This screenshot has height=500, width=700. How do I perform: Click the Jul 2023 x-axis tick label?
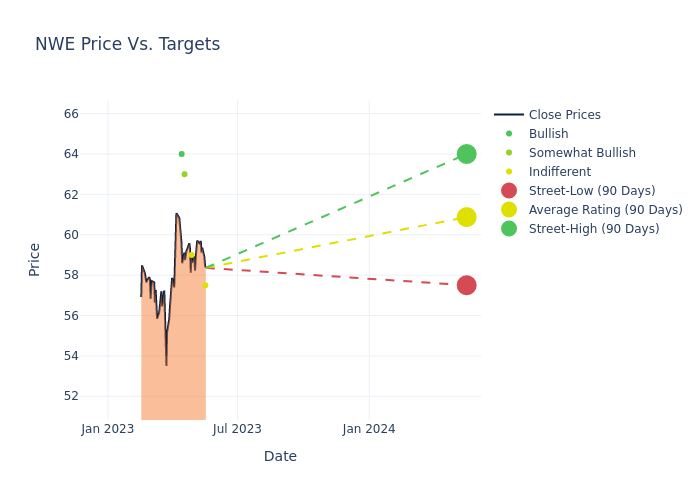238,429
